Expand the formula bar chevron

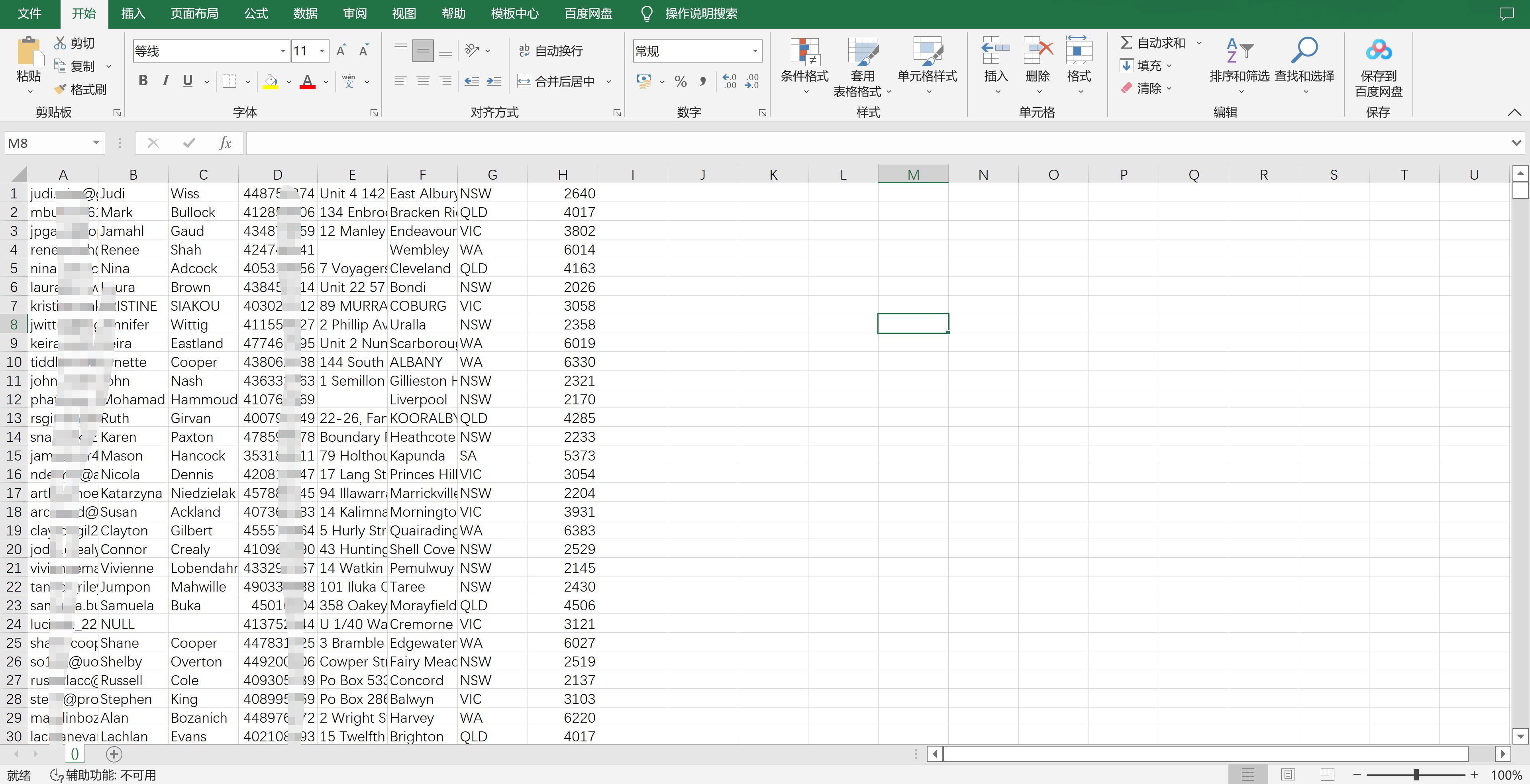1516,143
